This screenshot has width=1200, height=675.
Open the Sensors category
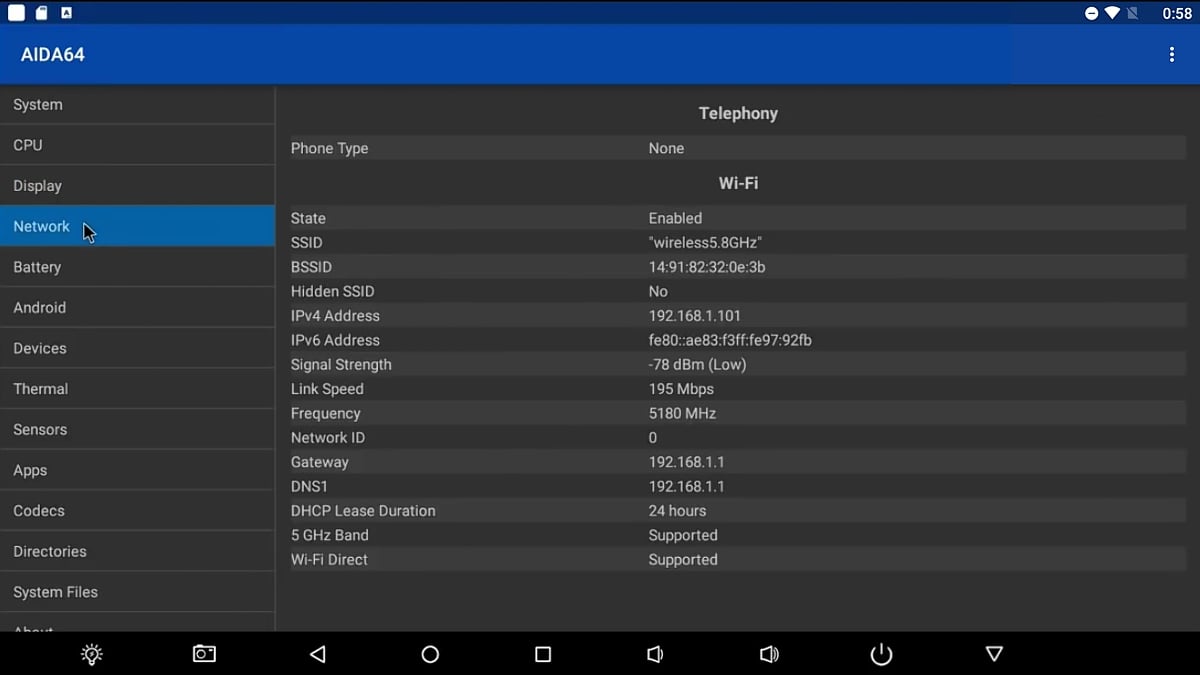[137, 430]
